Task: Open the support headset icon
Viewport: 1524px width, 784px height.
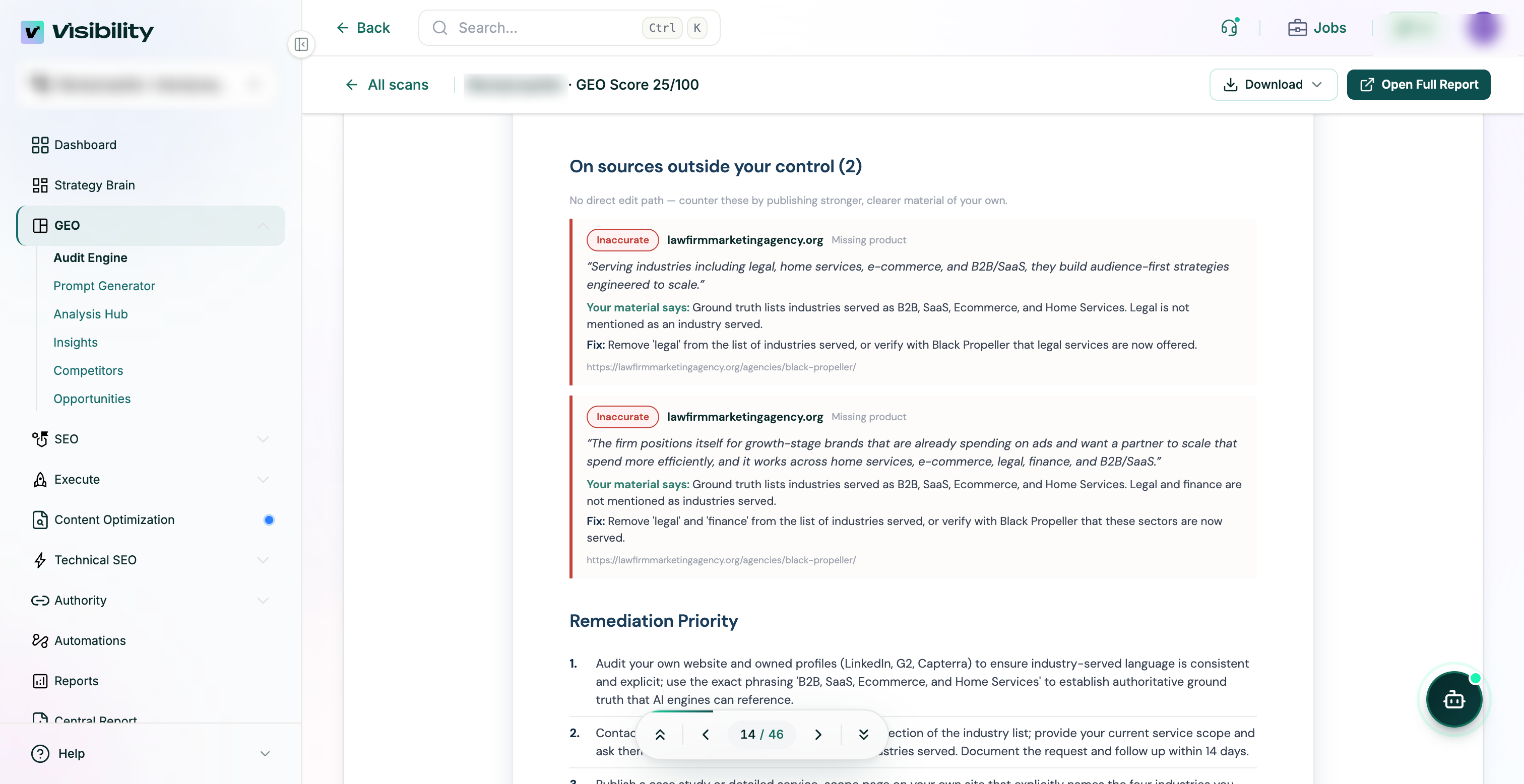Action: point(1229,28)
